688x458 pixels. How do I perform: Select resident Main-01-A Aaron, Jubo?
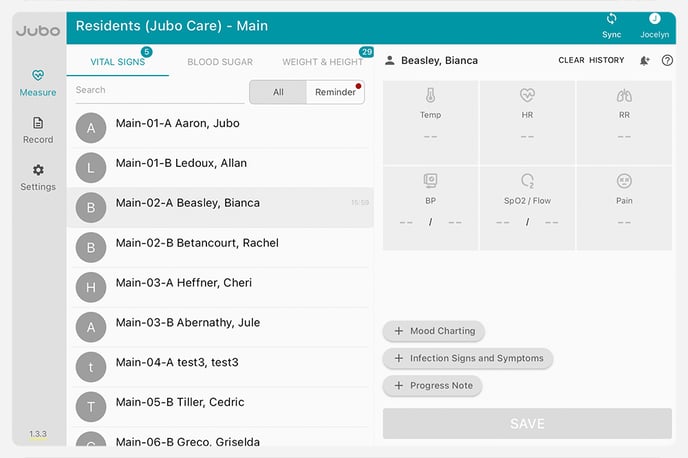coord(222,128)
